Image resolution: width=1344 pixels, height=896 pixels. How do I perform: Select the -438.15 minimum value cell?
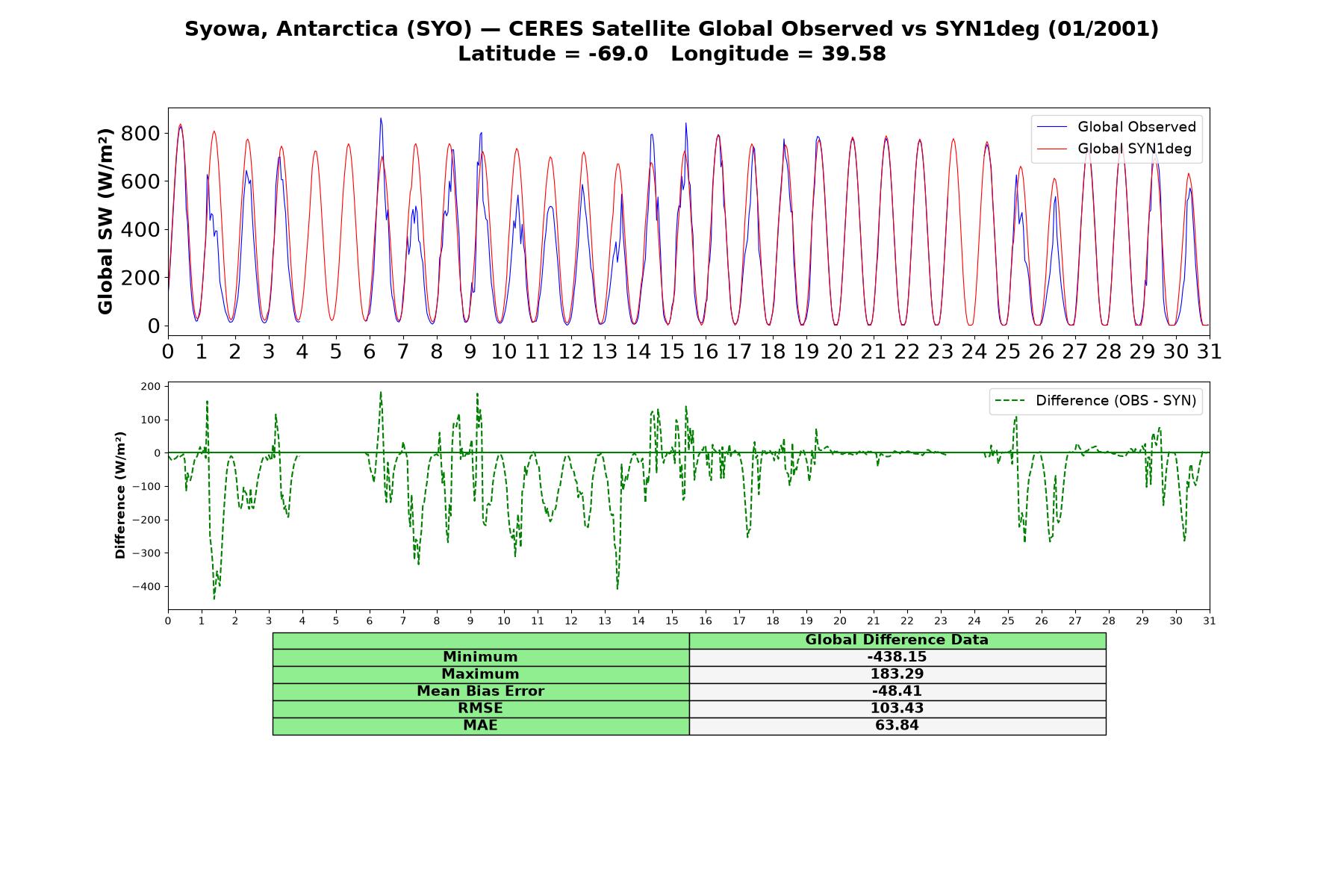coord(897,657)
